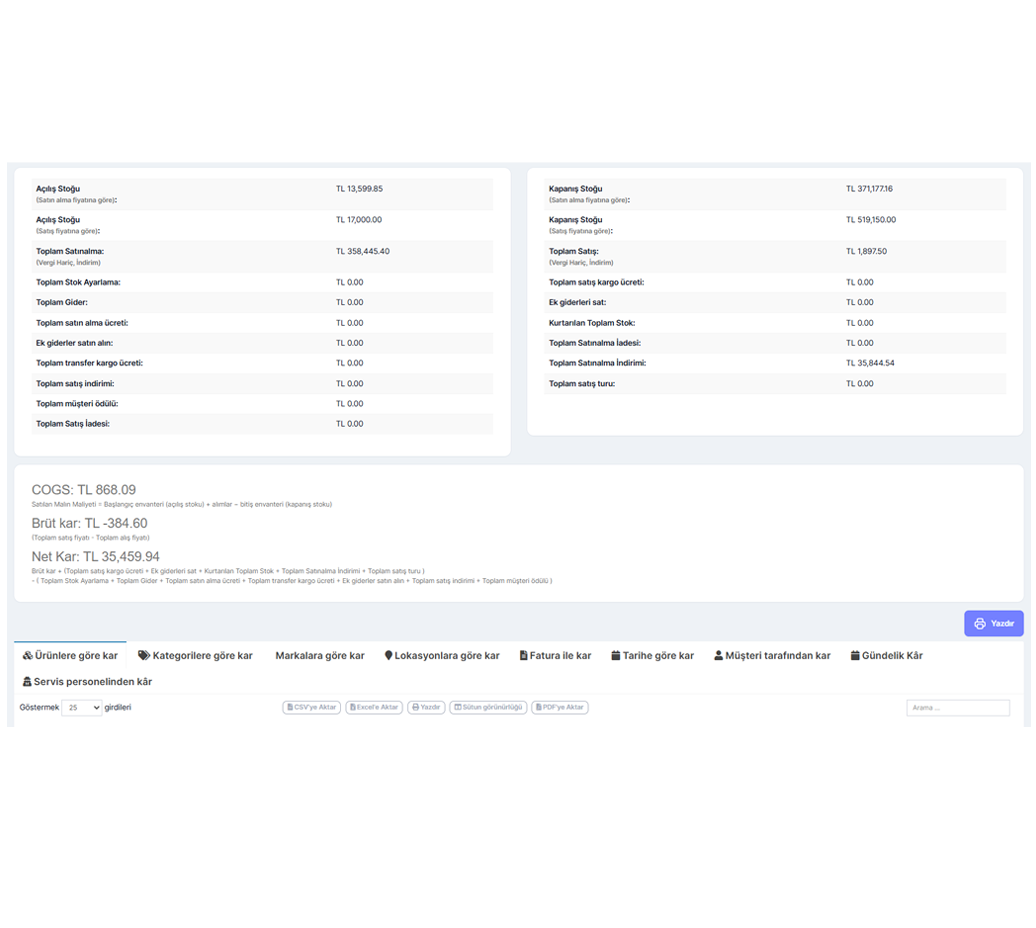1036x928 pixels.
Task: Export table with PDF'ye Aktar
Action: tap(559, 707)
